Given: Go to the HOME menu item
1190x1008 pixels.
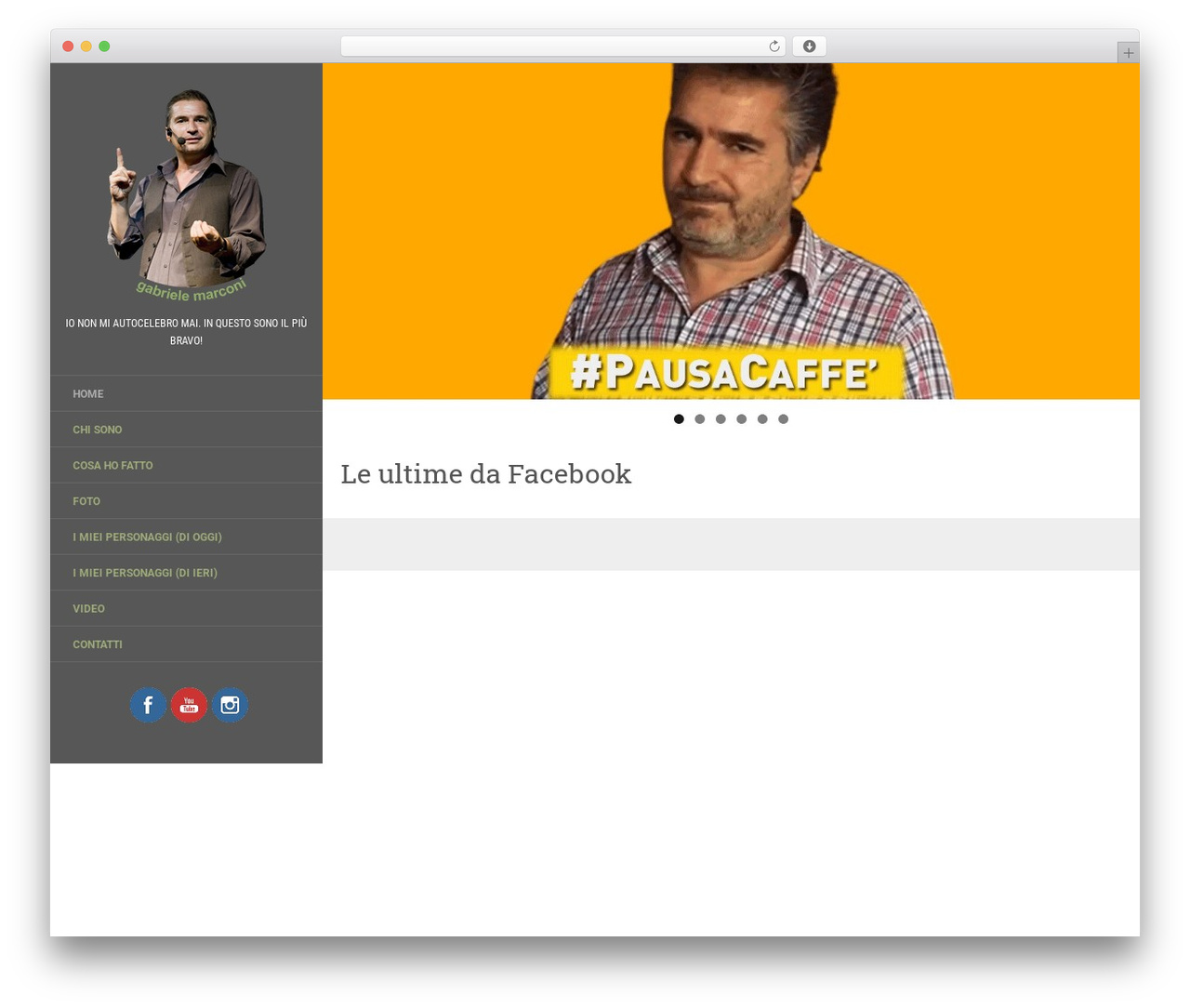Looking at the screenshot, I should point(186,394).
